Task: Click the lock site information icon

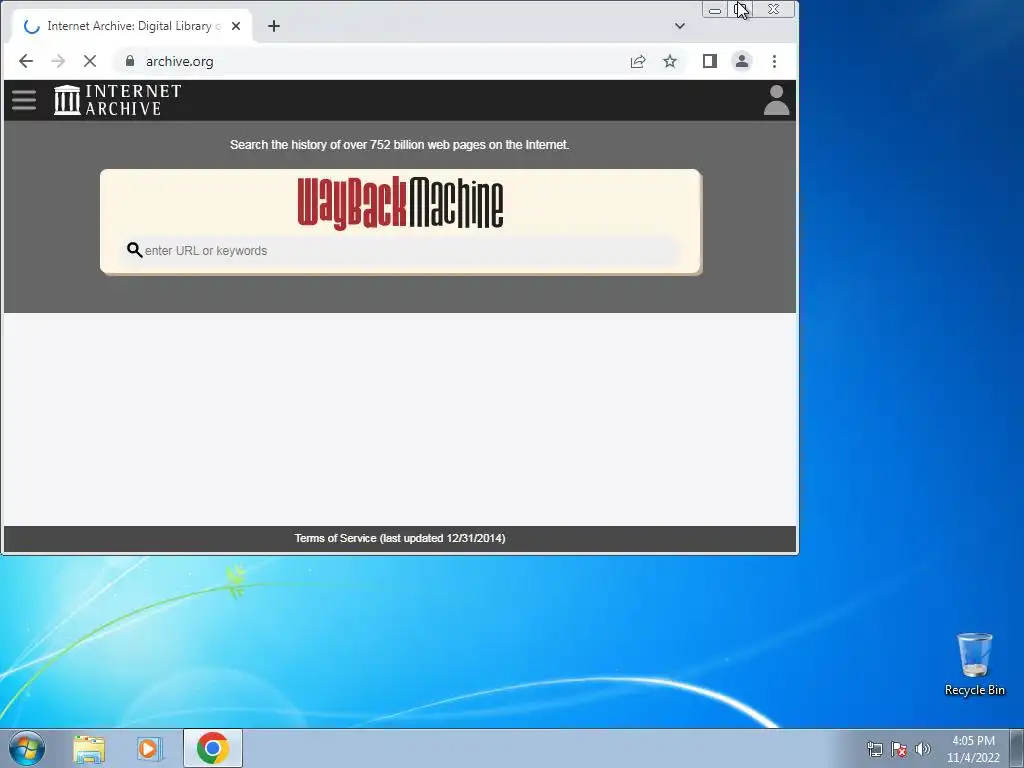Action: tap(130, 61)
